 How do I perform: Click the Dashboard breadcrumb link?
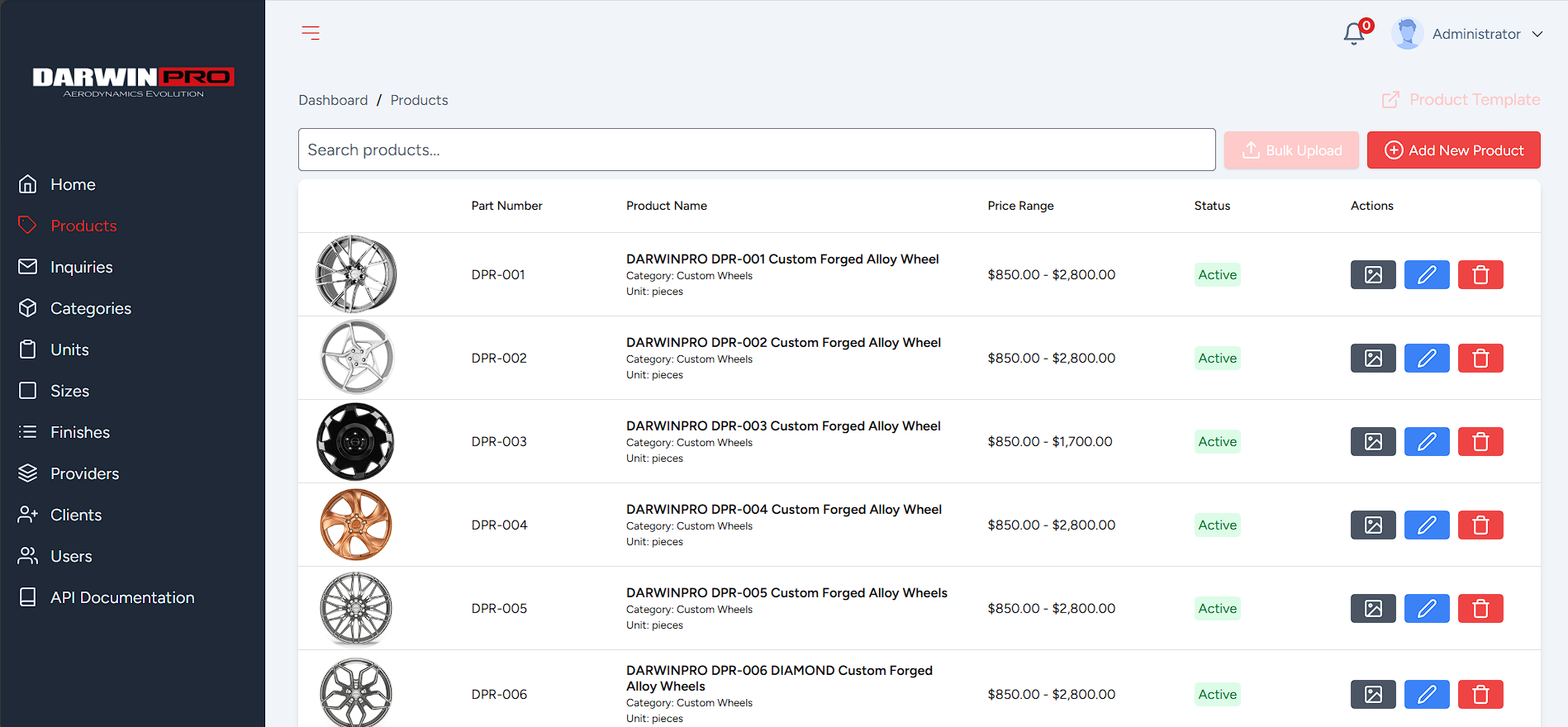coord(333,100)
